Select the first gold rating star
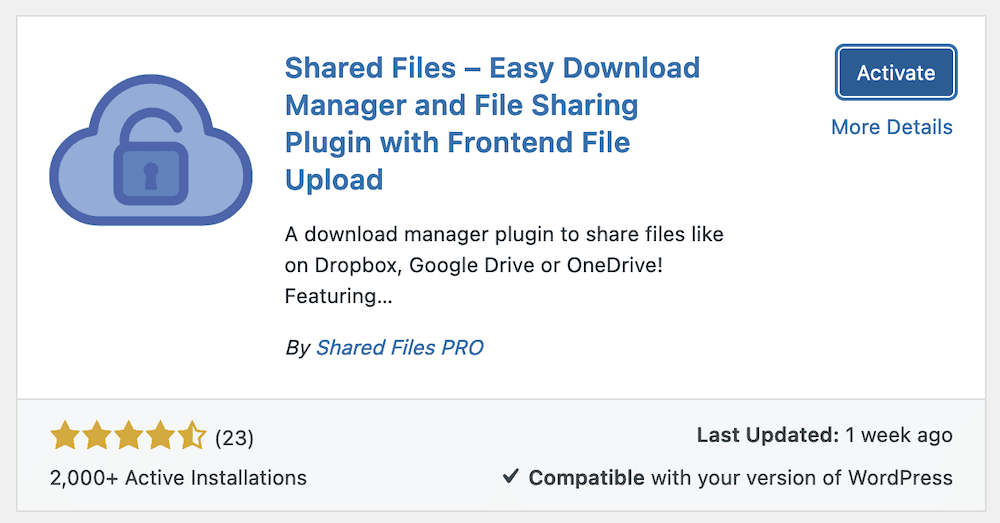The image size is (1000, 523). click(65, 437)
